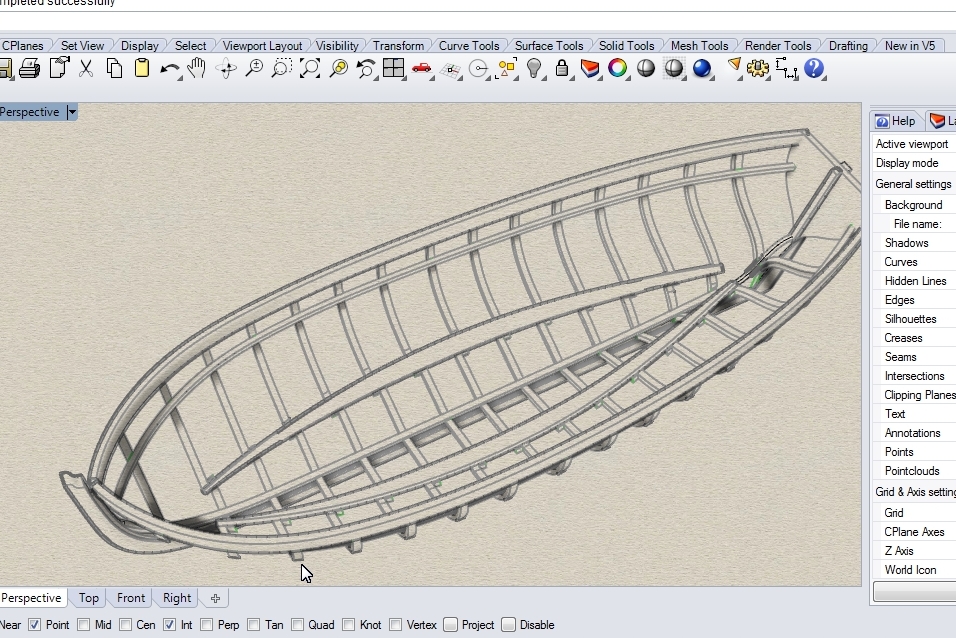Activate the Pan hand tool
Viewport: 956px width, 638px height.
tap(197, 68)
